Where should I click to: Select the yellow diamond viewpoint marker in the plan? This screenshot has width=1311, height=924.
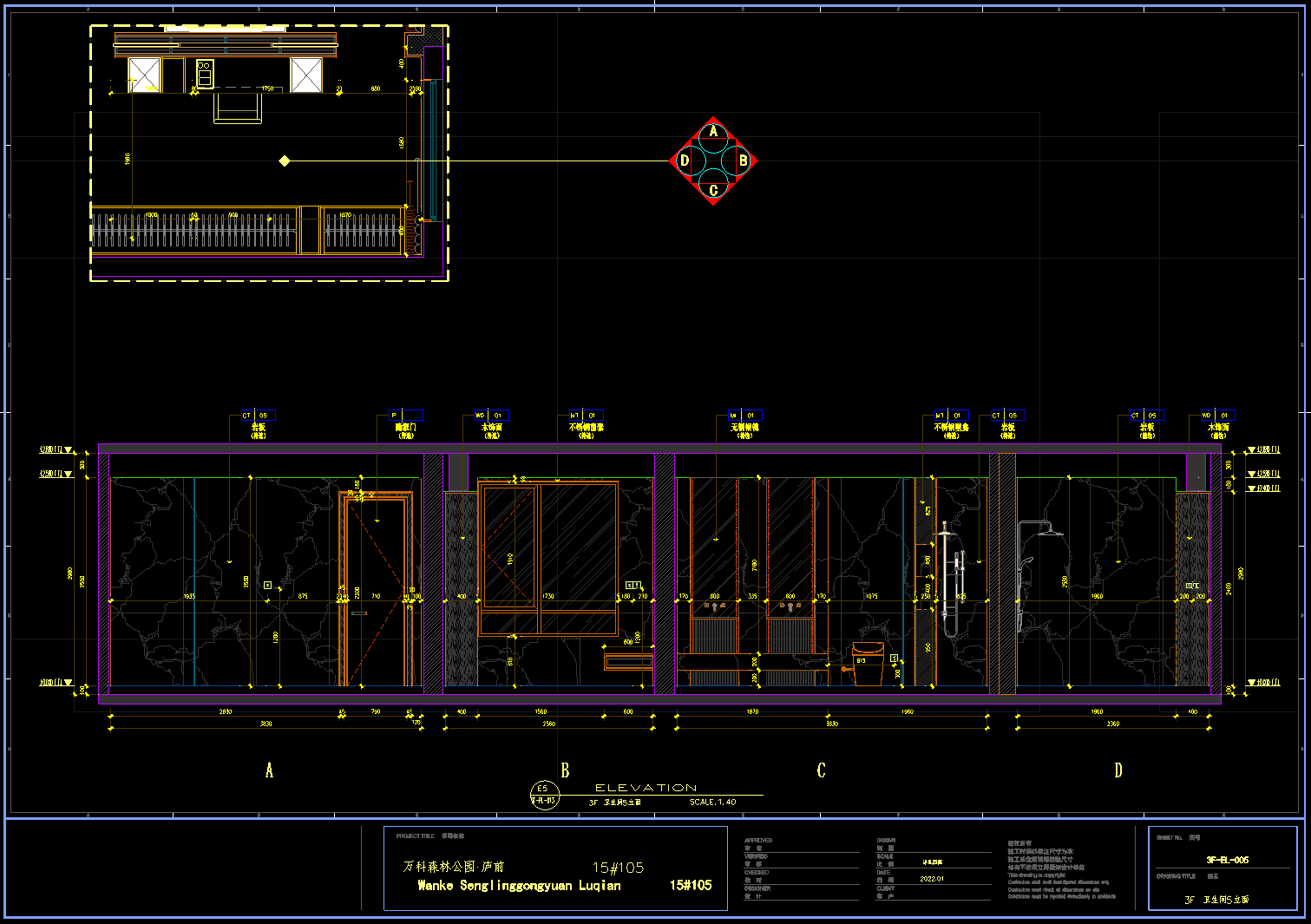click(x=284, y=161)
